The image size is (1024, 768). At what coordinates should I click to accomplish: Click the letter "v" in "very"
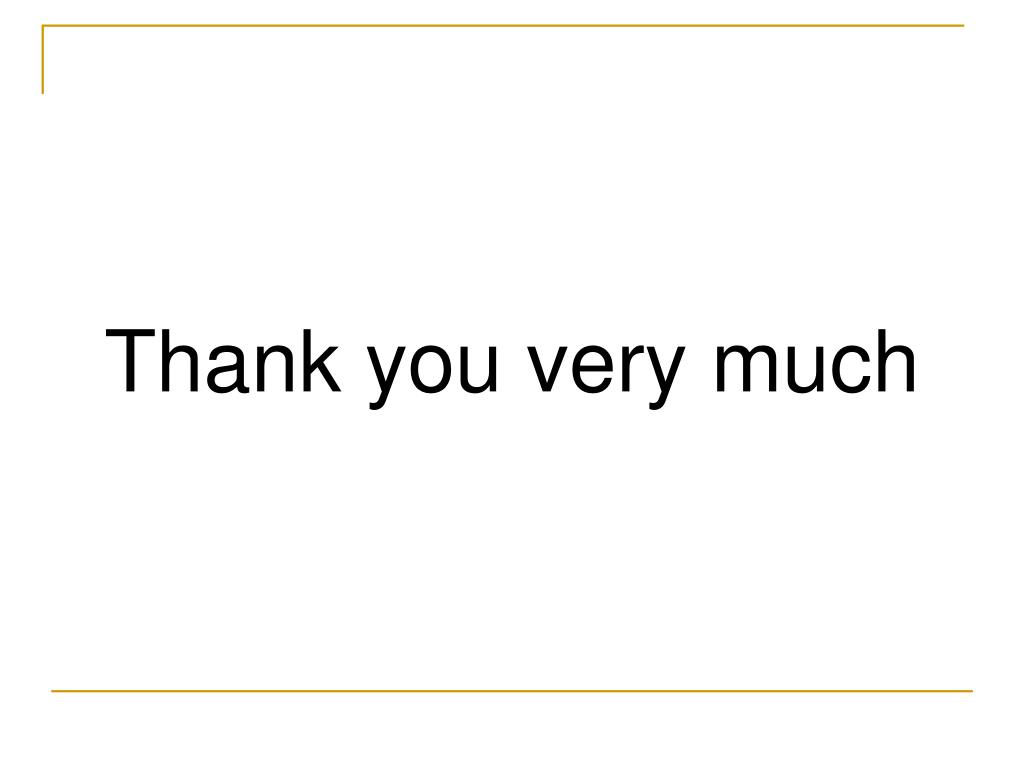[548, 370]
